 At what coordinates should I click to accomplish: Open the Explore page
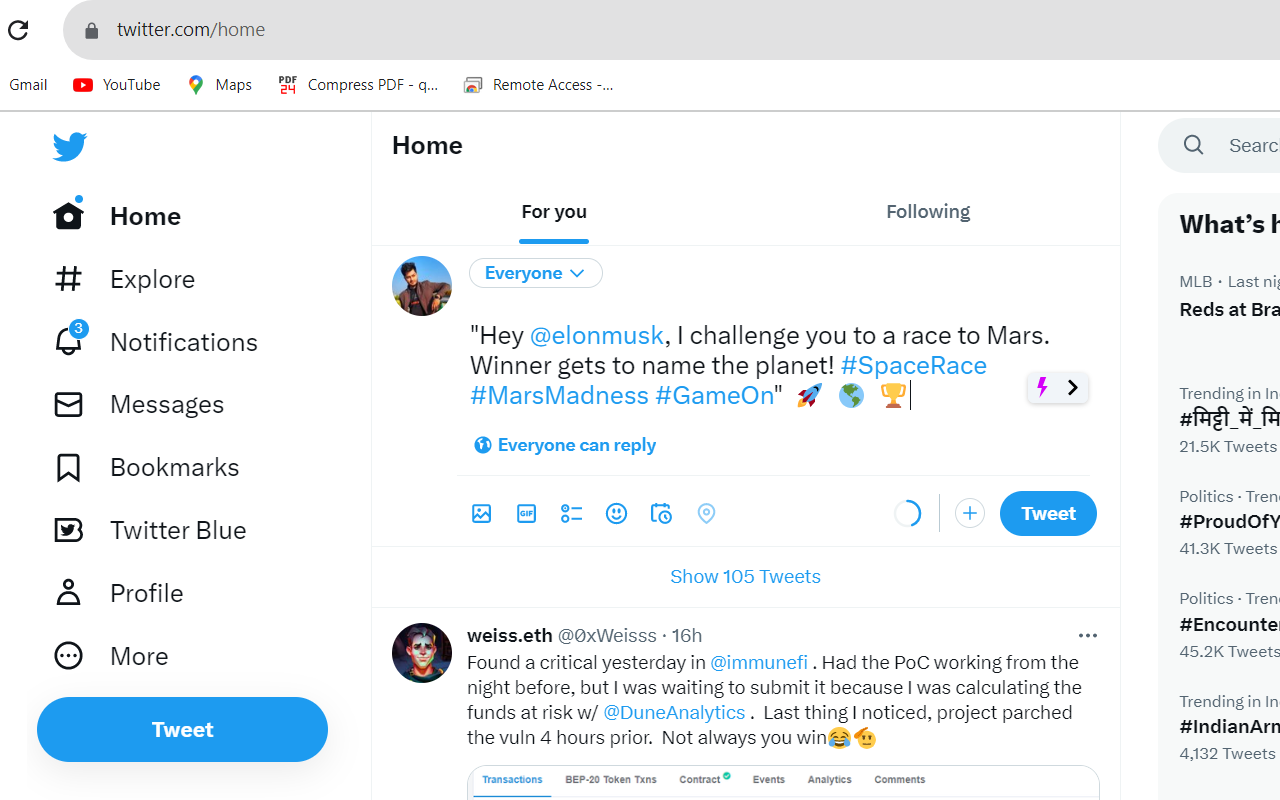(x=152, y=279)
